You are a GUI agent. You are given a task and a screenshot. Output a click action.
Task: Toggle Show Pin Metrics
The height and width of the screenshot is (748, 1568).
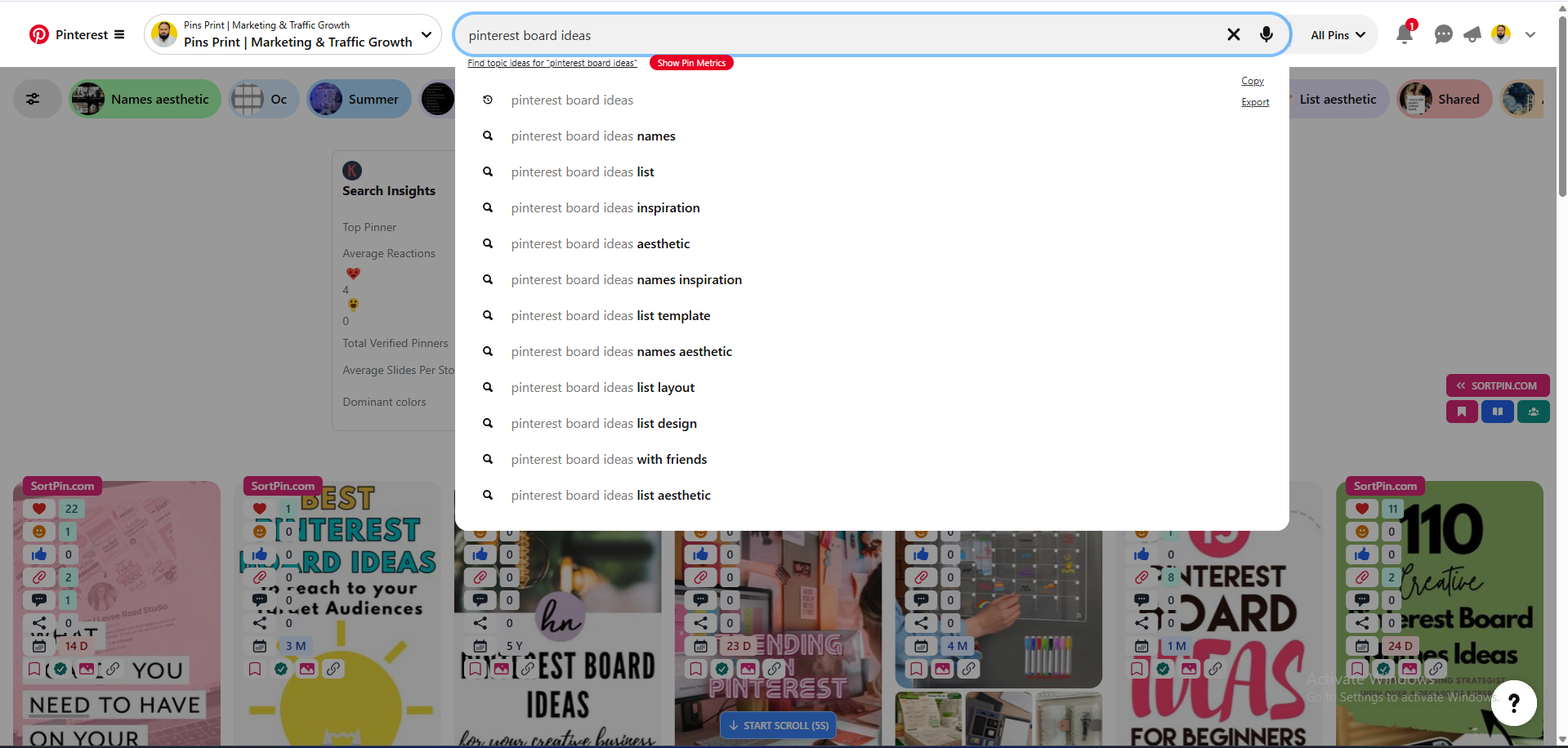[691, 63]
